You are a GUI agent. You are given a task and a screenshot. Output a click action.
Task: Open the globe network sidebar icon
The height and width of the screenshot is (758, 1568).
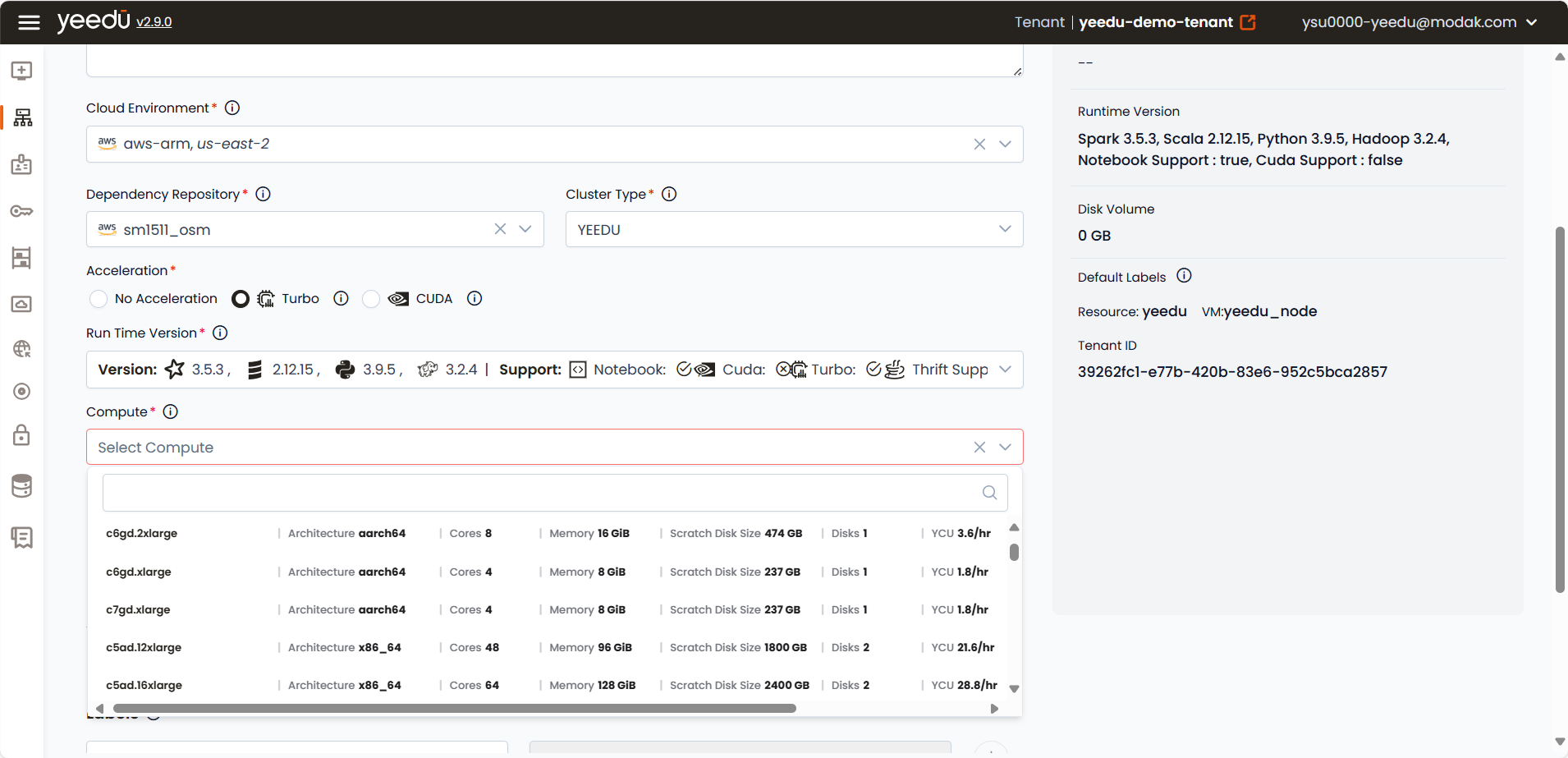coord(22,349)
